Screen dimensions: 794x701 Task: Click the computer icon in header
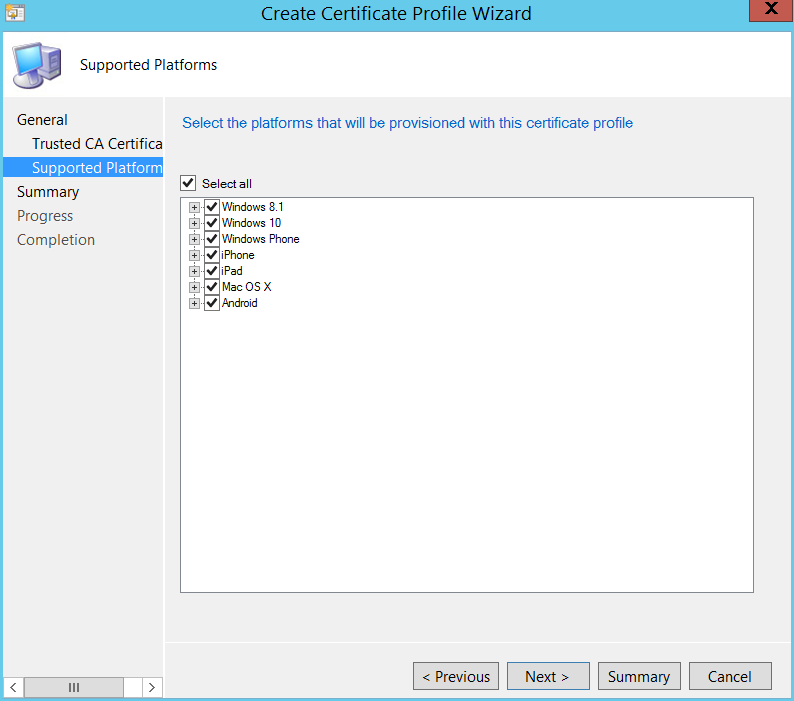point(37,65)
